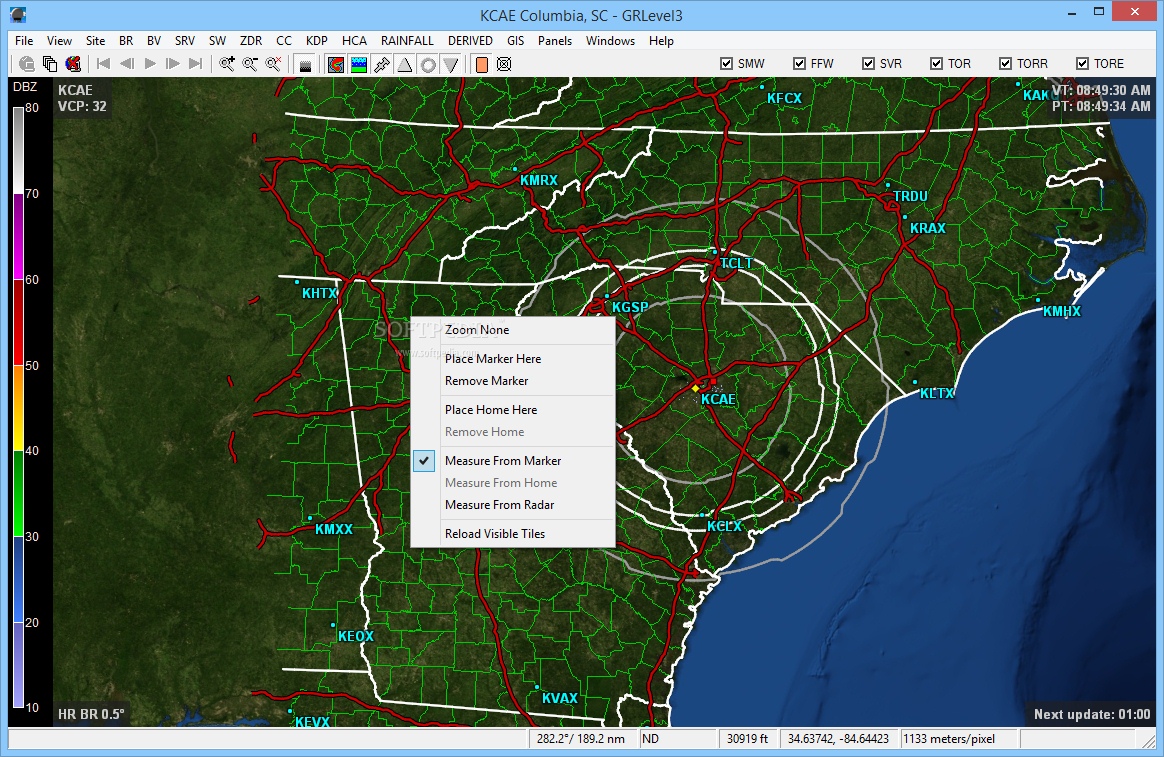Click the KMRX radar site label

click(538, 180)
